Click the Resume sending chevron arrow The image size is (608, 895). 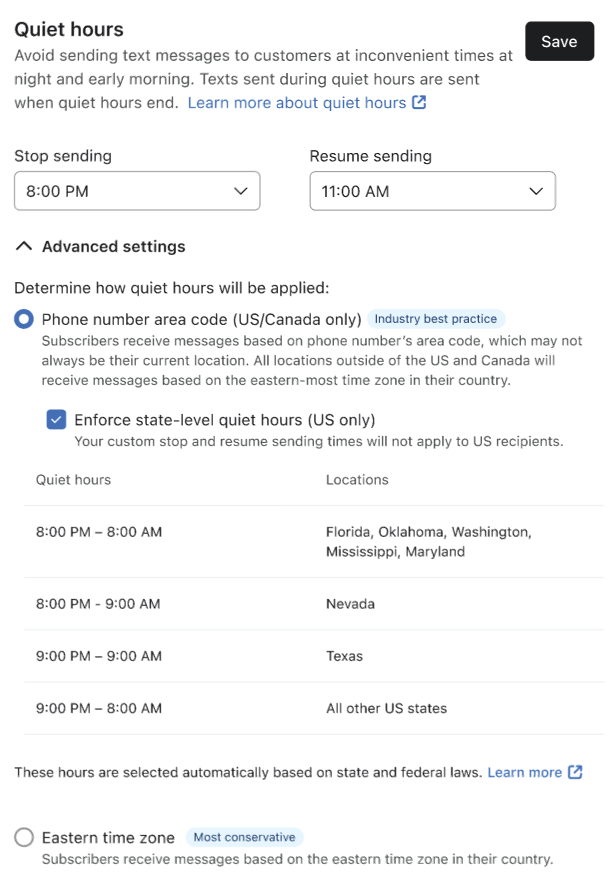click(x=536, y=191)
